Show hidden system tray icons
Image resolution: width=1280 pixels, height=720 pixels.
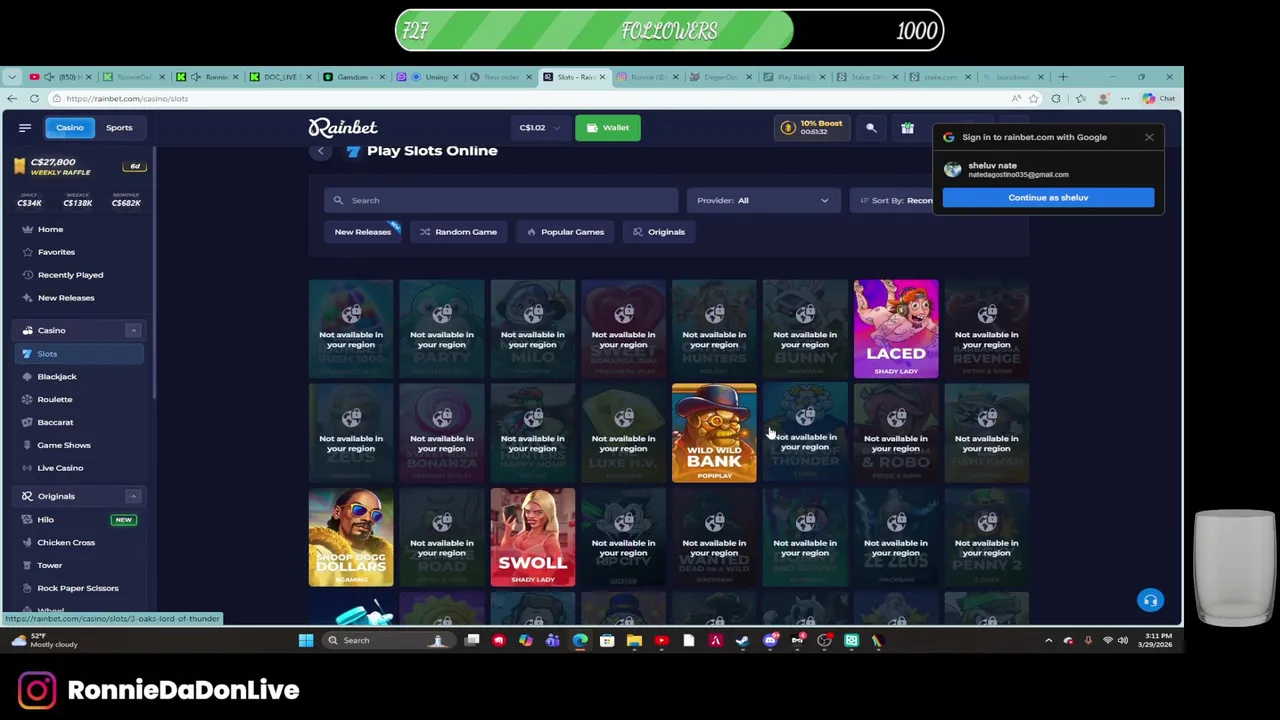click(x=1048, y=640)
